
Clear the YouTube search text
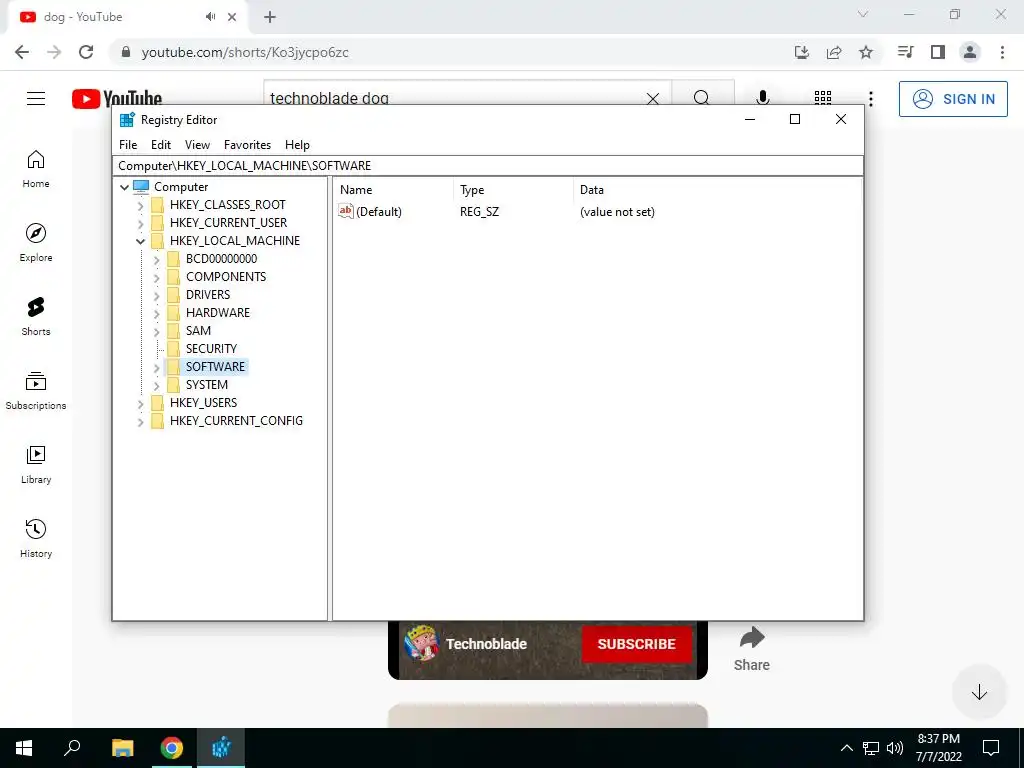tap(652, 99)
